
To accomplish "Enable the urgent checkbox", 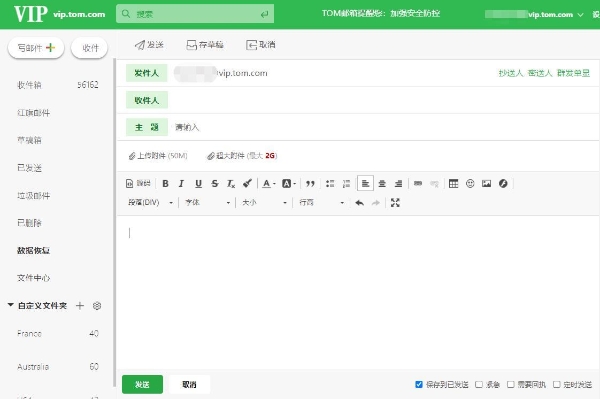I will (x=479, y=384).
